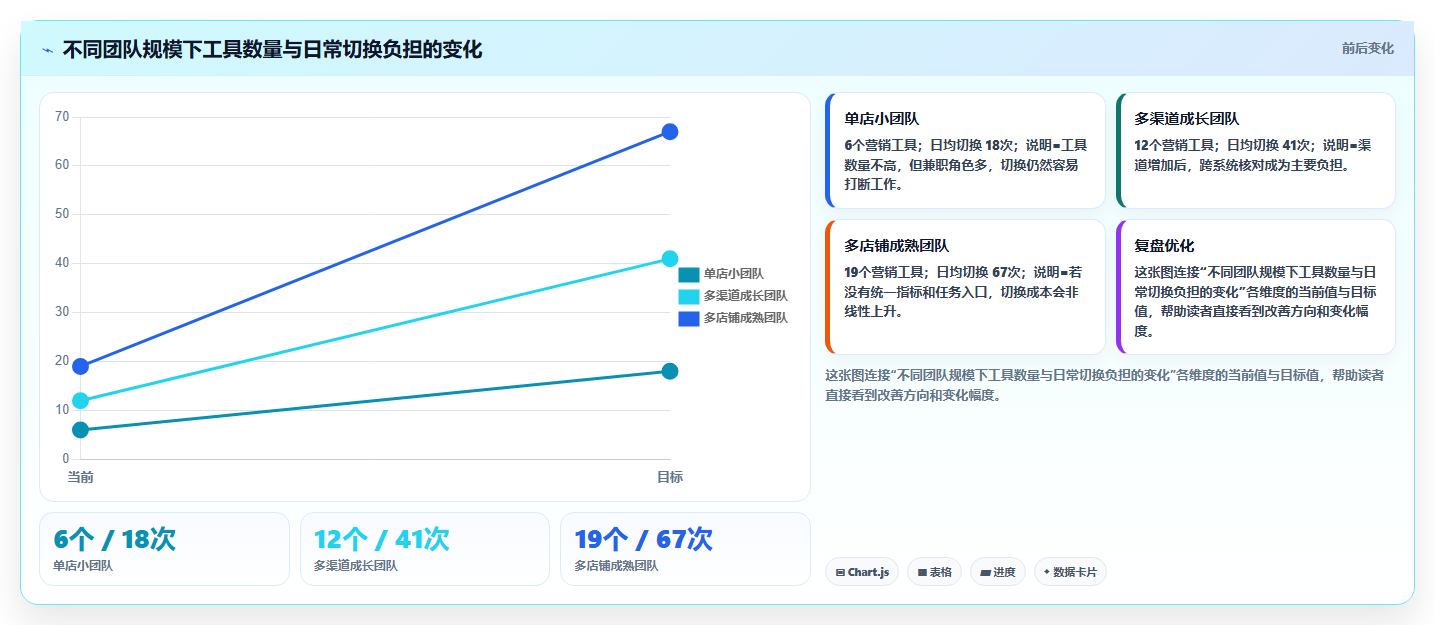Click the 表格 tag chip
Viewport: 1435px width, 625px height.
935,572
